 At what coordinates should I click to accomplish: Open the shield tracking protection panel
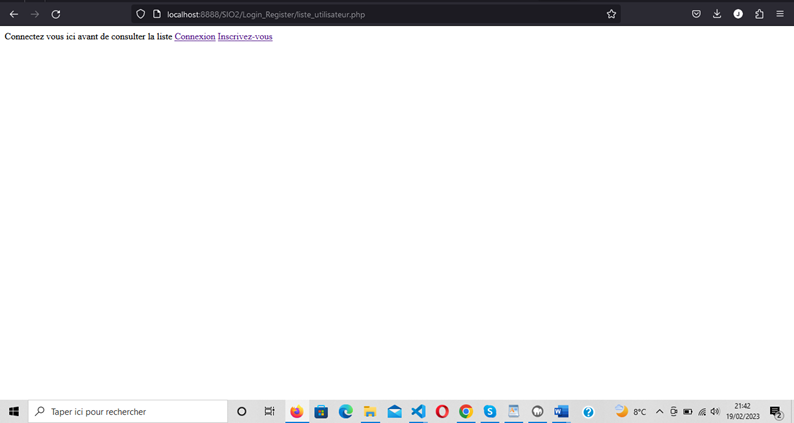click(x=141, y=14)
